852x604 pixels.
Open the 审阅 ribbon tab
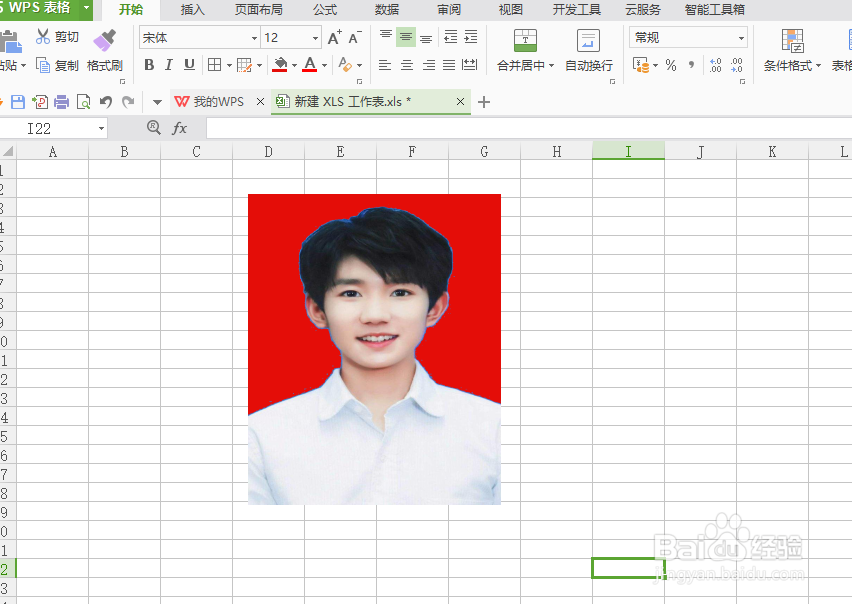pyautogui.click(x=449, y=10)
